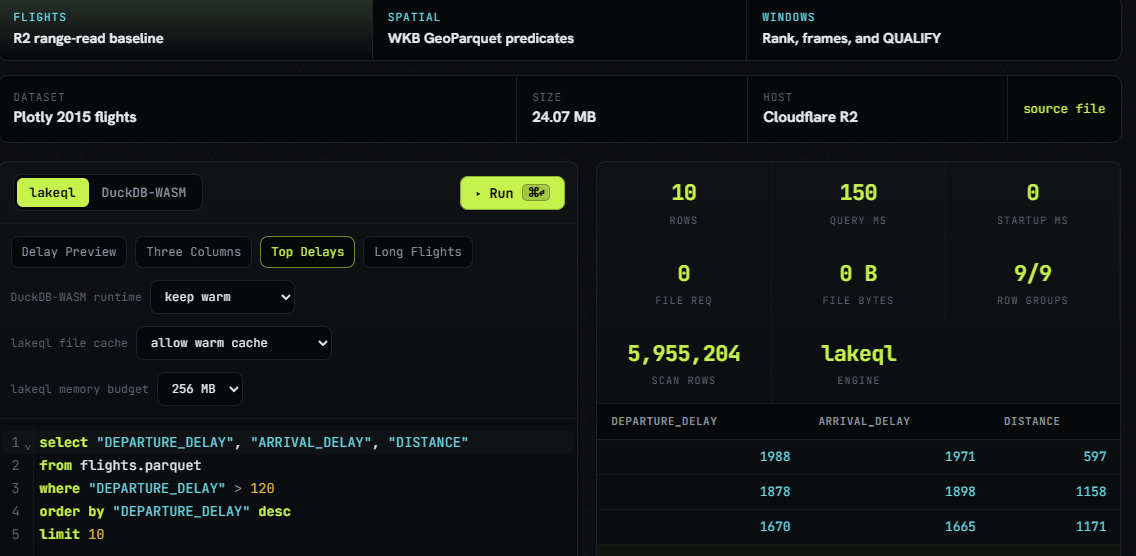
Task: Click the 'from flights.parquet' code line
Action: [x=120, y=465]
